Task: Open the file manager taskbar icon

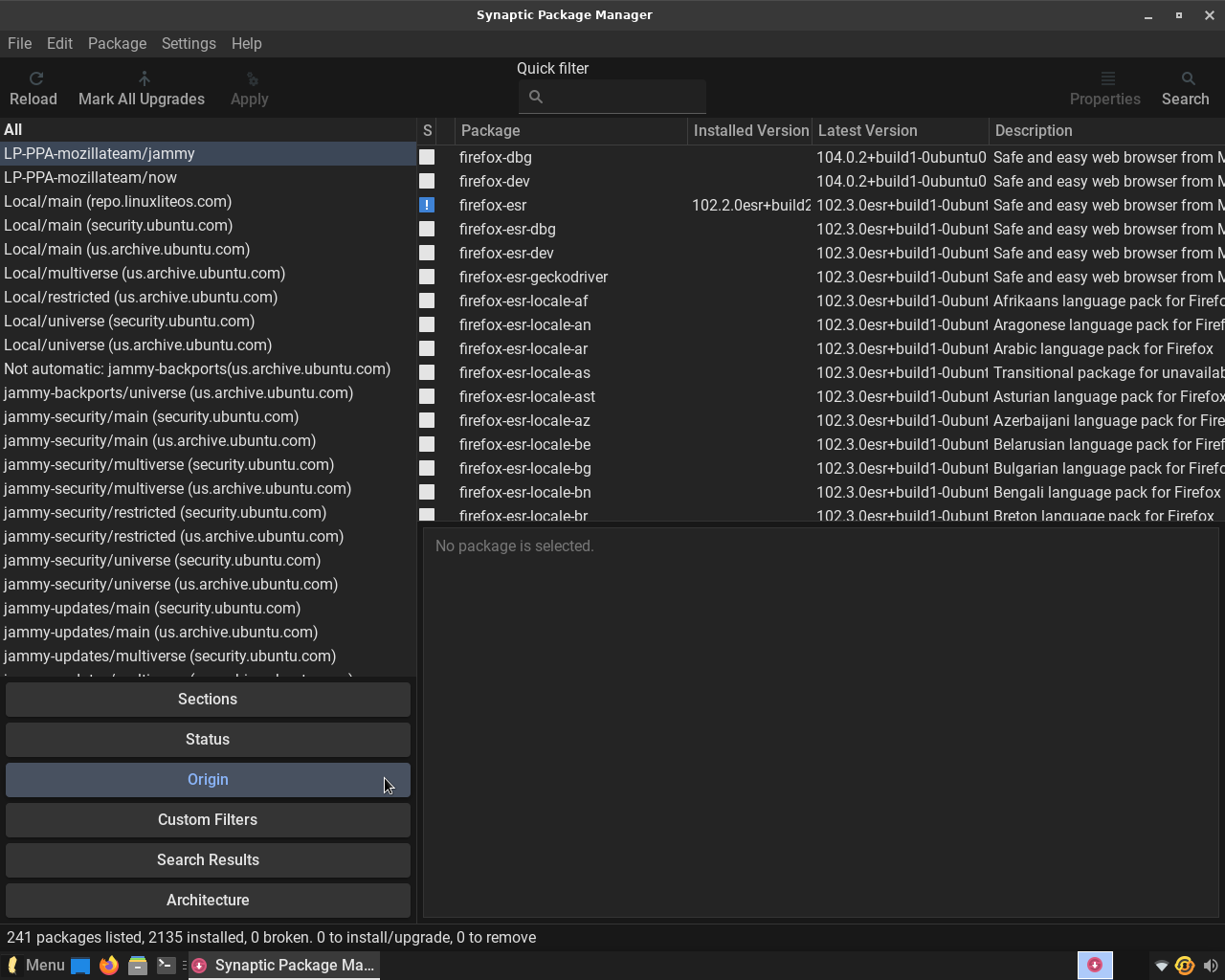Action: (x=138, y=965)
